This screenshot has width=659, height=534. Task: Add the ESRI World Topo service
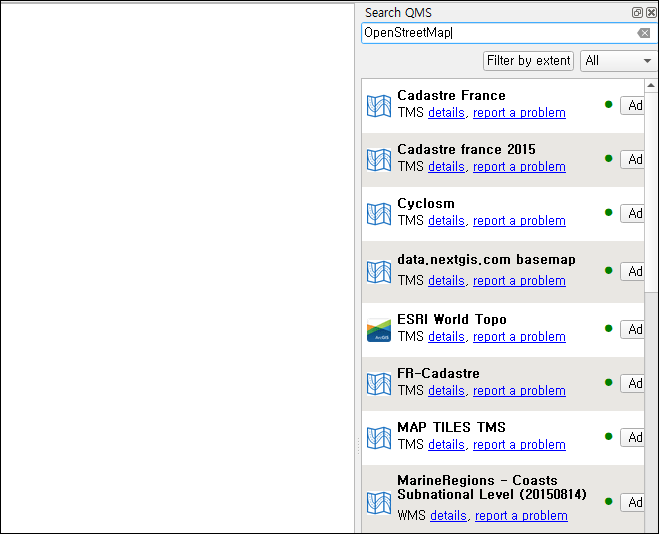tap(632, 329)
